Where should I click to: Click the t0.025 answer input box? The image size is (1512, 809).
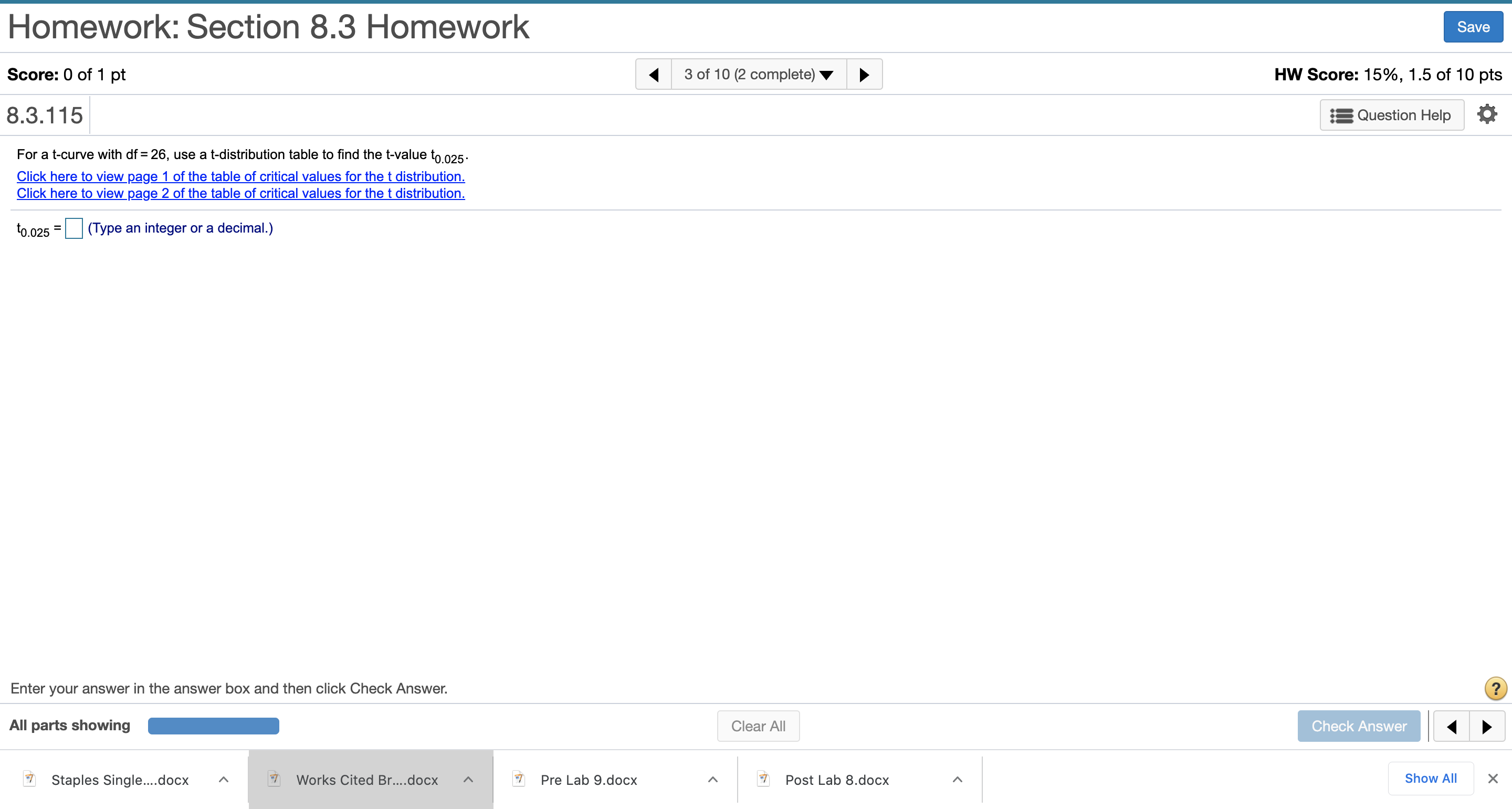[x=74, y=228]
